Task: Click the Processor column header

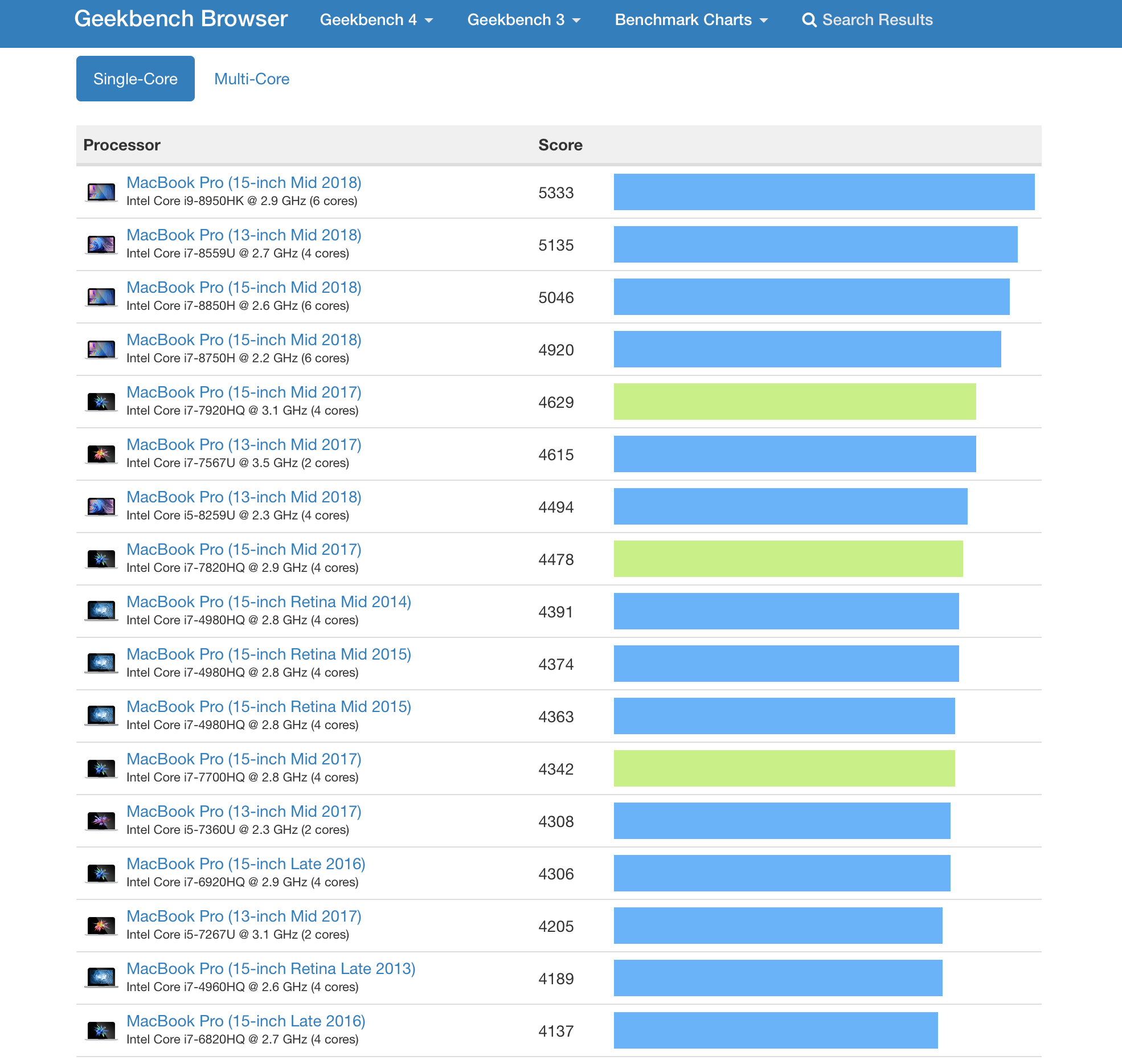Action: coord(122,145)
